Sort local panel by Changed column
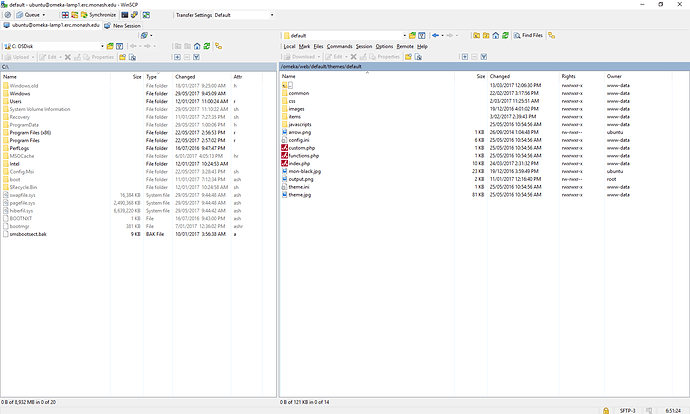This screenshot has height=414, width=690. tap(201, 77)
